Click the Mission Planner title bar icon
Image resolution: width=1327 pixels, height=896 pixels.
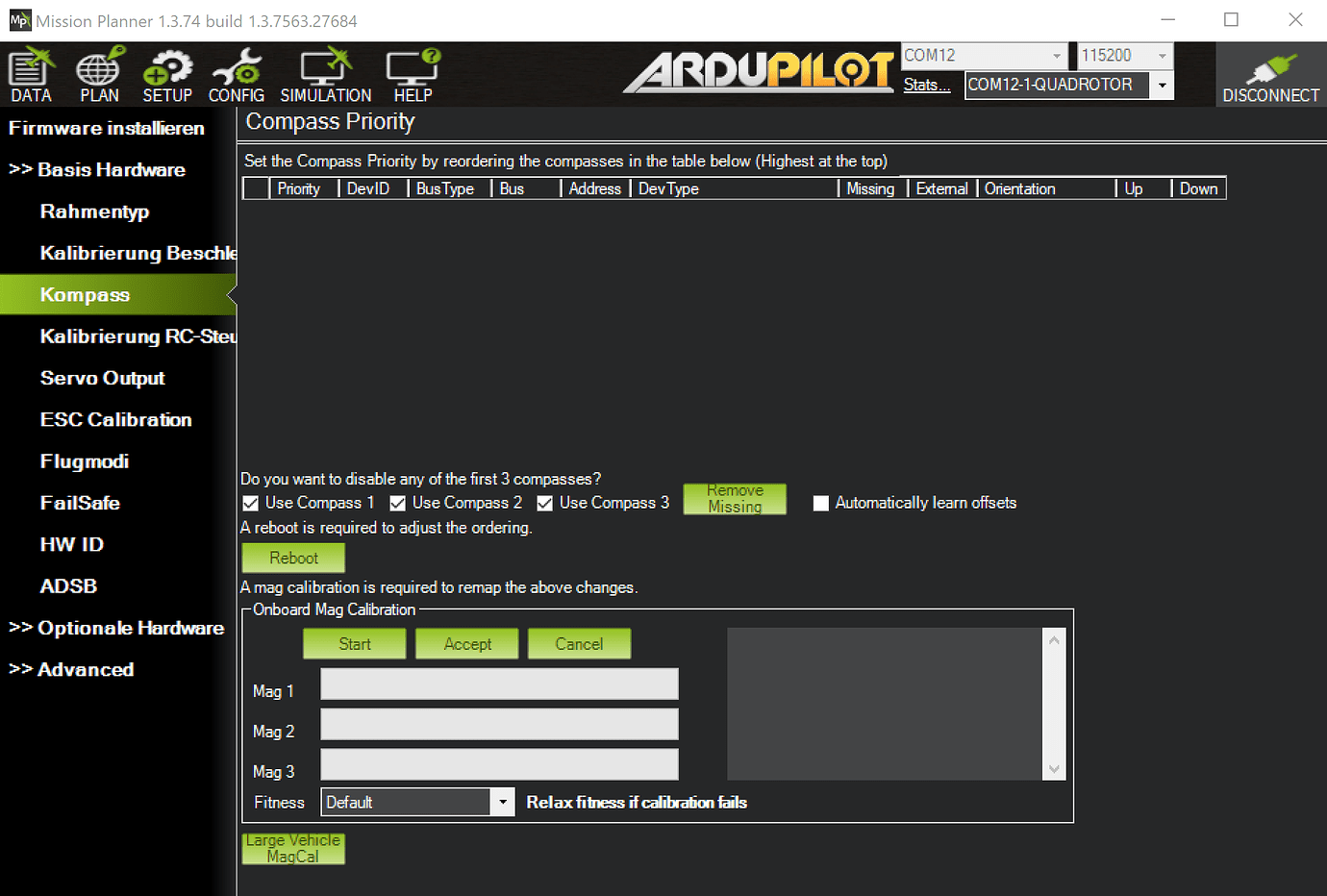click(x=19, y=20)
